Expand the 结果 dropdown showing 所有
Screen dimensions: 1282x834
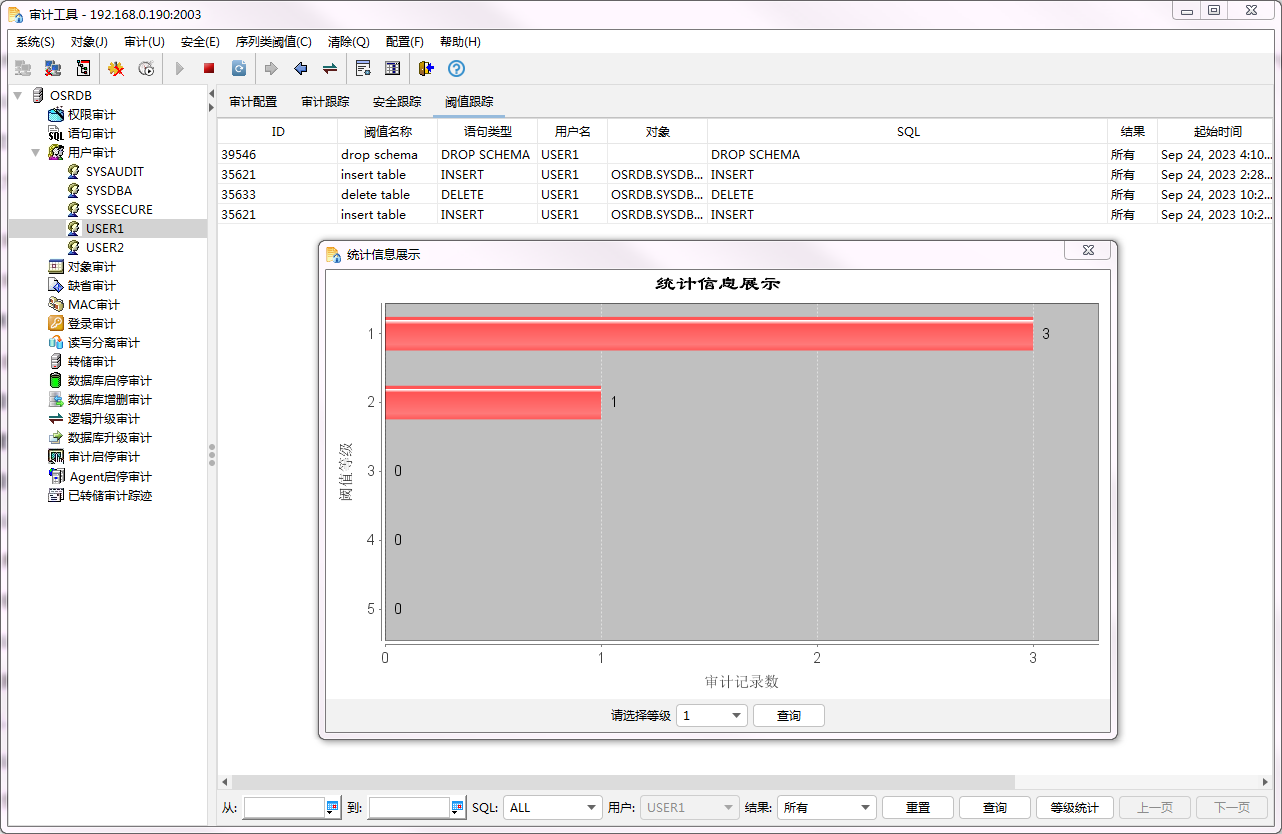(826, 807)
